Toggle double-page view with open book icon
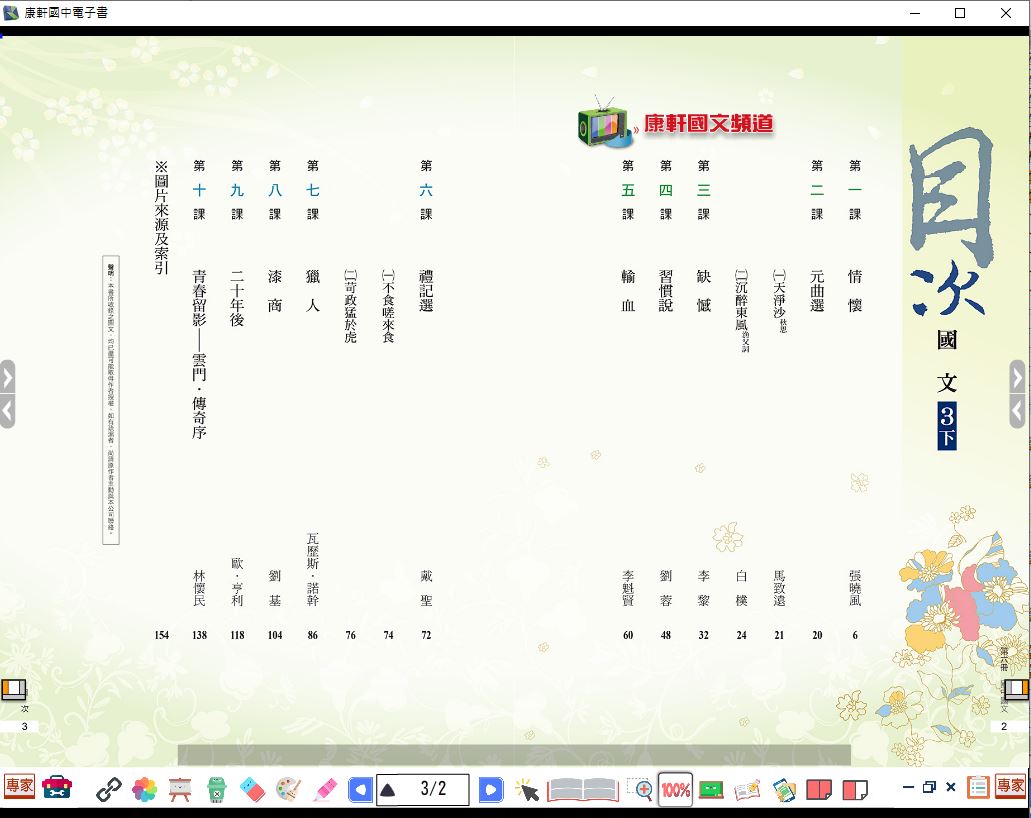This screenshot has width=1031, height=818. pos(583,790)
